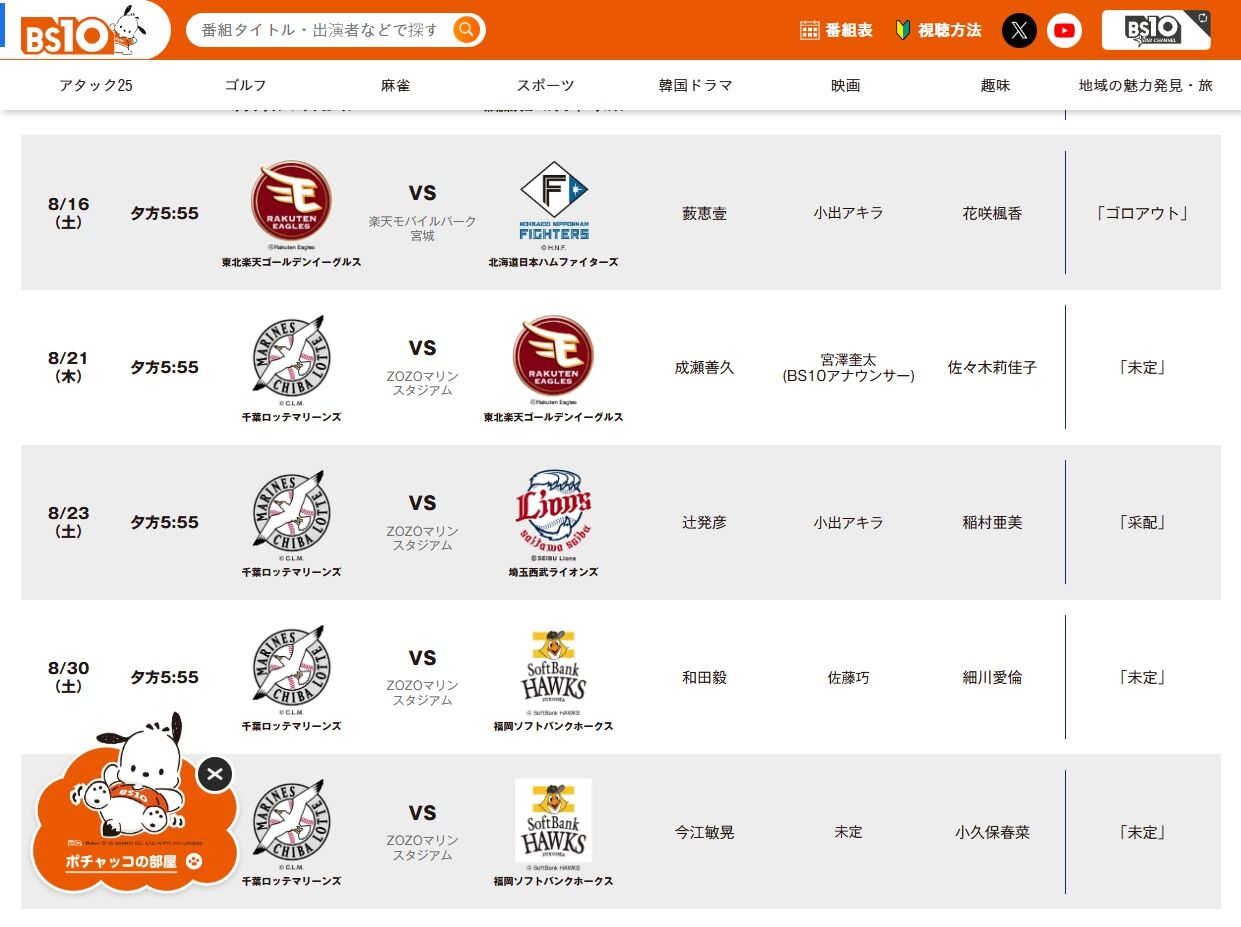Click reporter name 稲村亜美
The image size is (1241, 927).
point(992,522)
